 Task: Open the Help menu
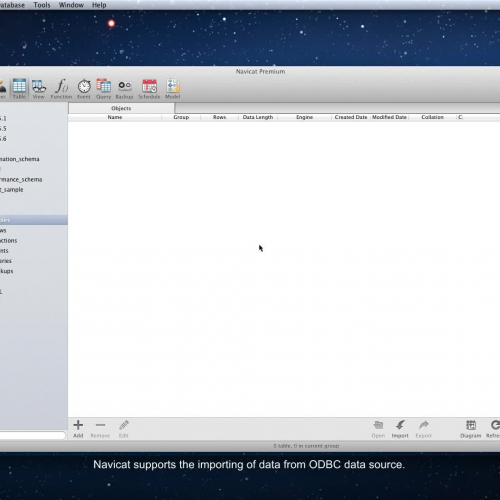tap(99, 5)
